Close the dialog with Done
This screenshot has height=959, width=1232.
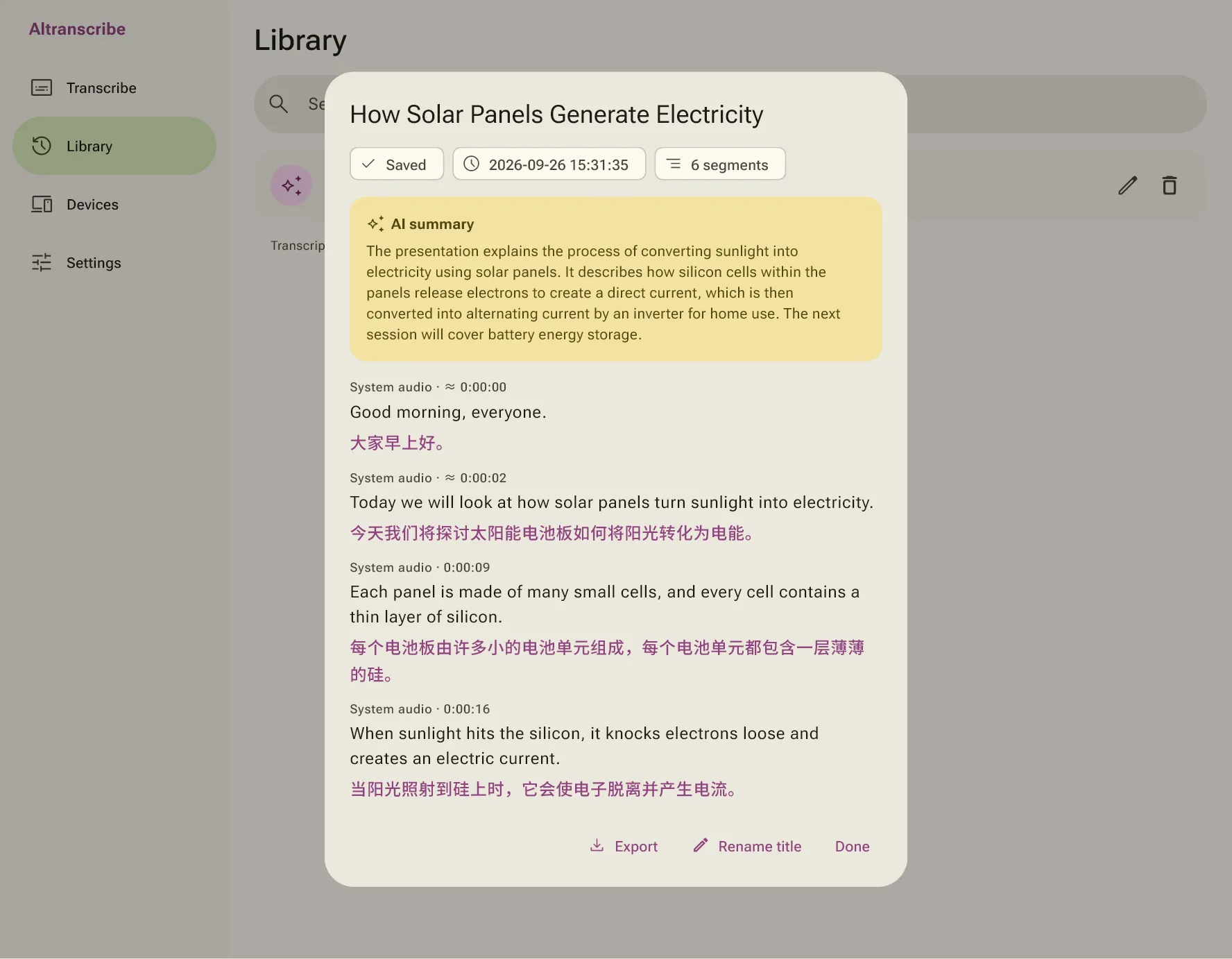[852, 846]
